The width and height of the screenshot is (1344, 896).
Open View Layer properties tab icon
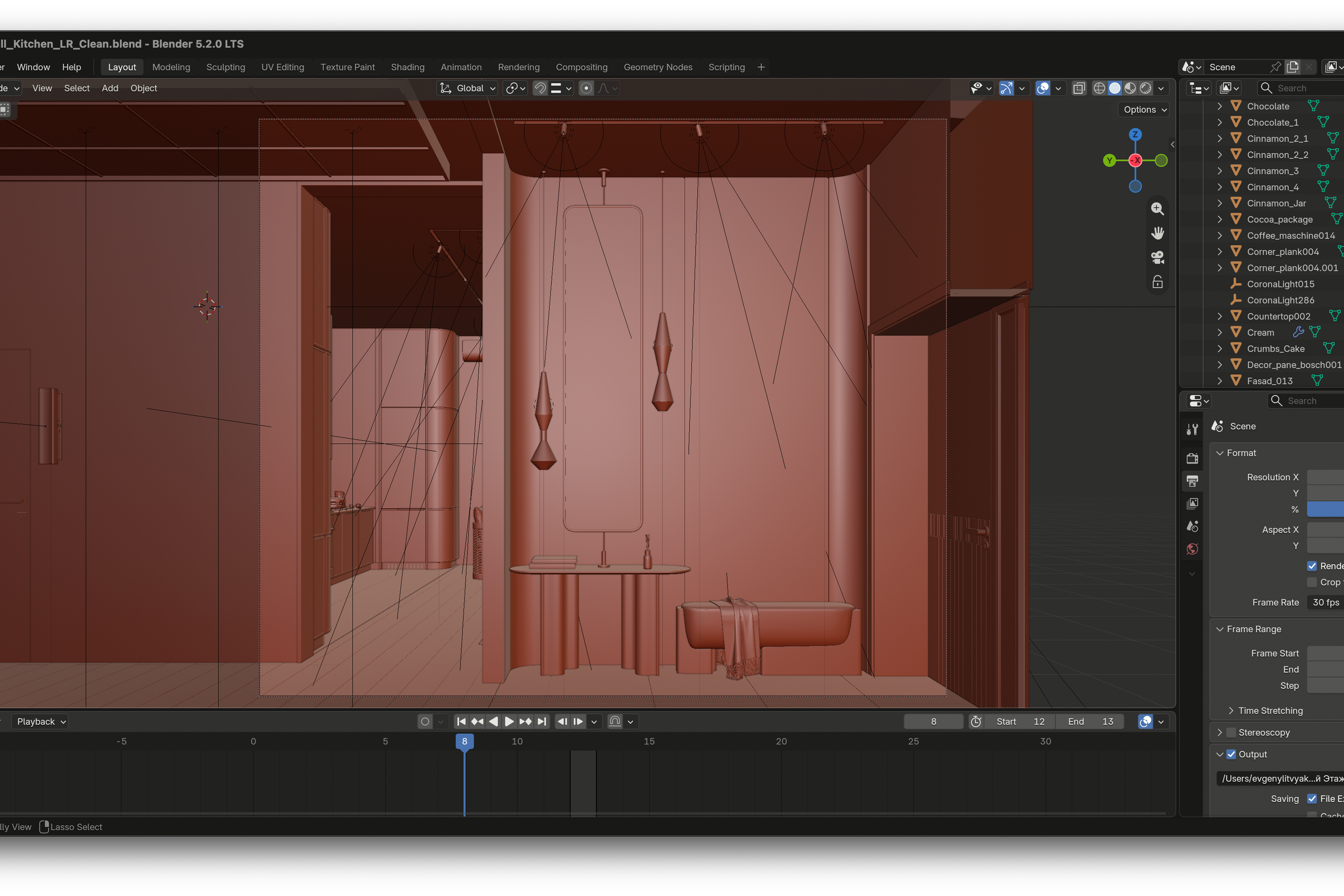pos(1192,503)
